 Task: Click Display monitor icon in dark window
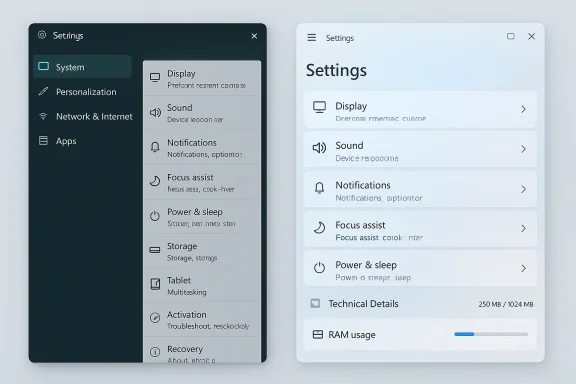click(155, 77)
